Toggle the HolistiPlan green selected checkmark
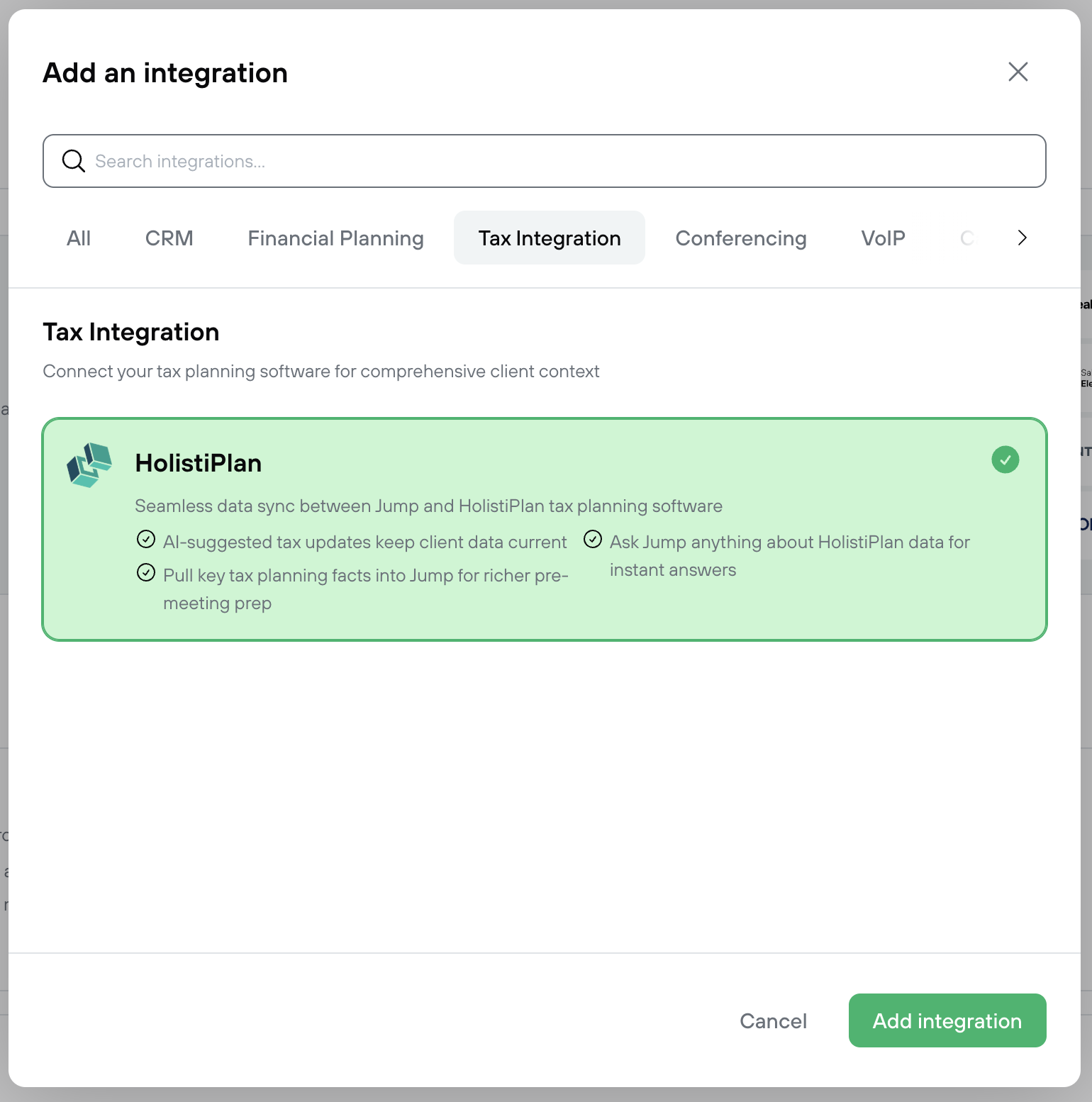Screen dimensions: 1092x1102 [1005, 460]
